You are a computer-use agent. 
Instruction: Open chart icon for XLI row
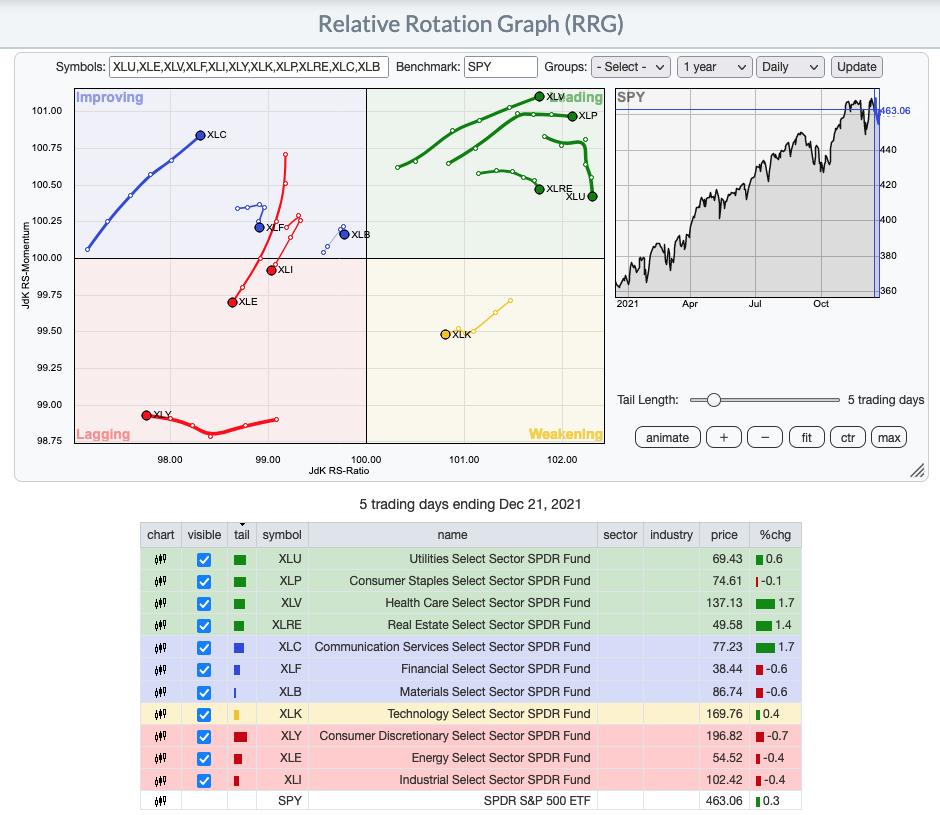click(160, 781)
